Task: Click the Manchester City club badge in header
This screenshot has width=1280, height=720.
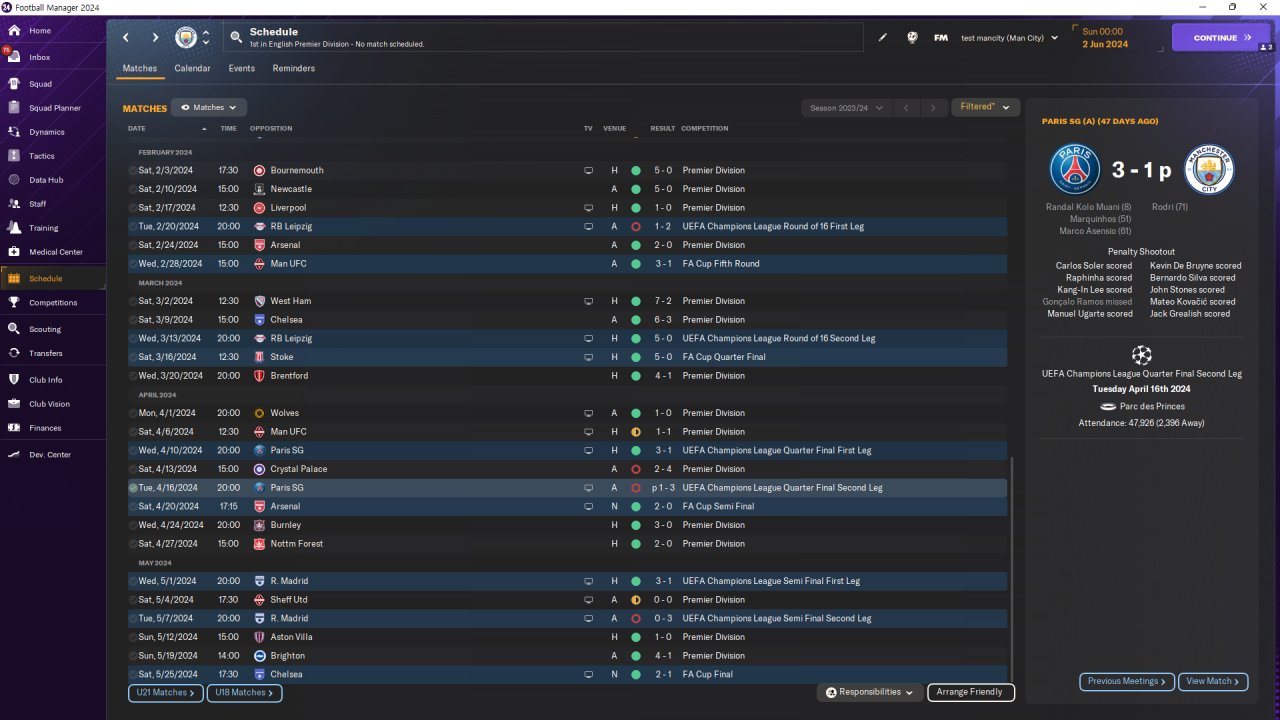Action: pos(186,38)
